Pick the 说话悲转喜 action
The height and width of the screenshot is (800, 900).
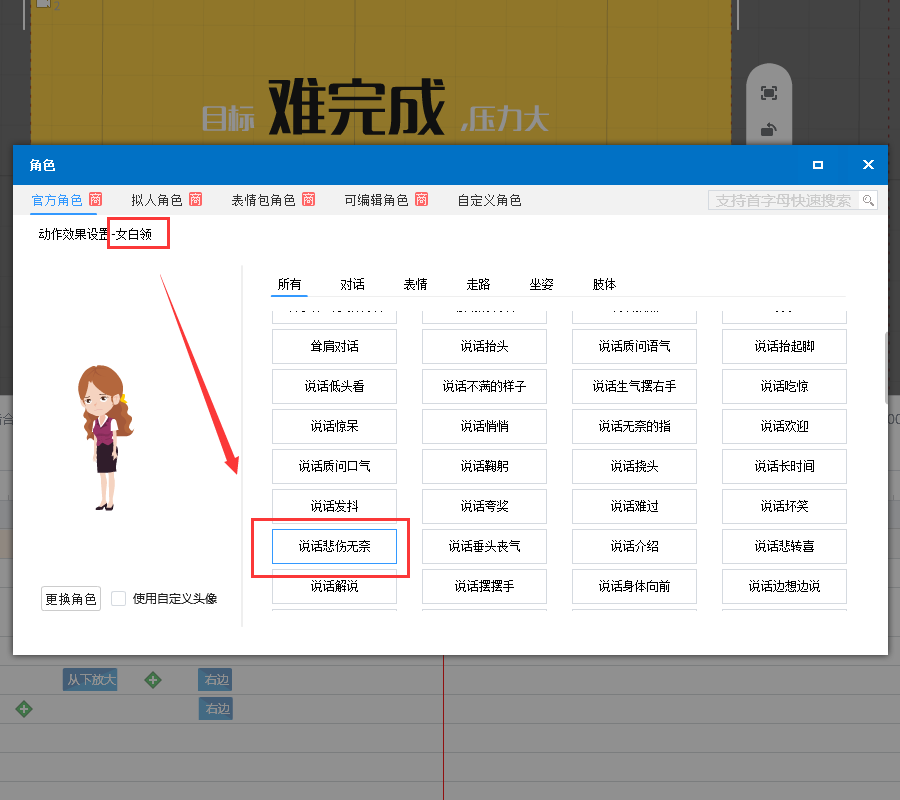[784, 546]
